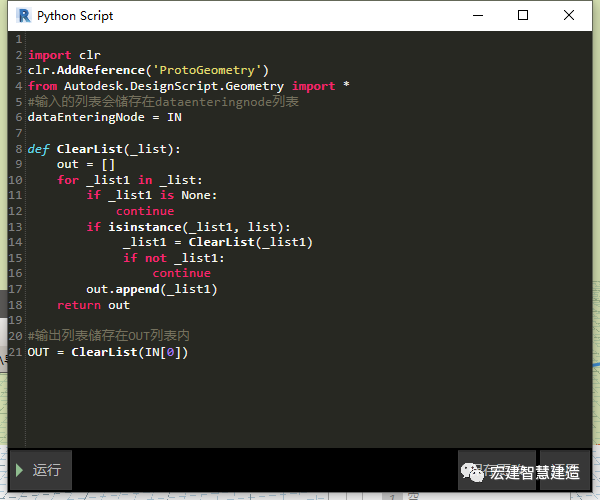600x500 pixels.
Task: Click the 'ProtoGeometry' string in the code
Action: [207, 70]
